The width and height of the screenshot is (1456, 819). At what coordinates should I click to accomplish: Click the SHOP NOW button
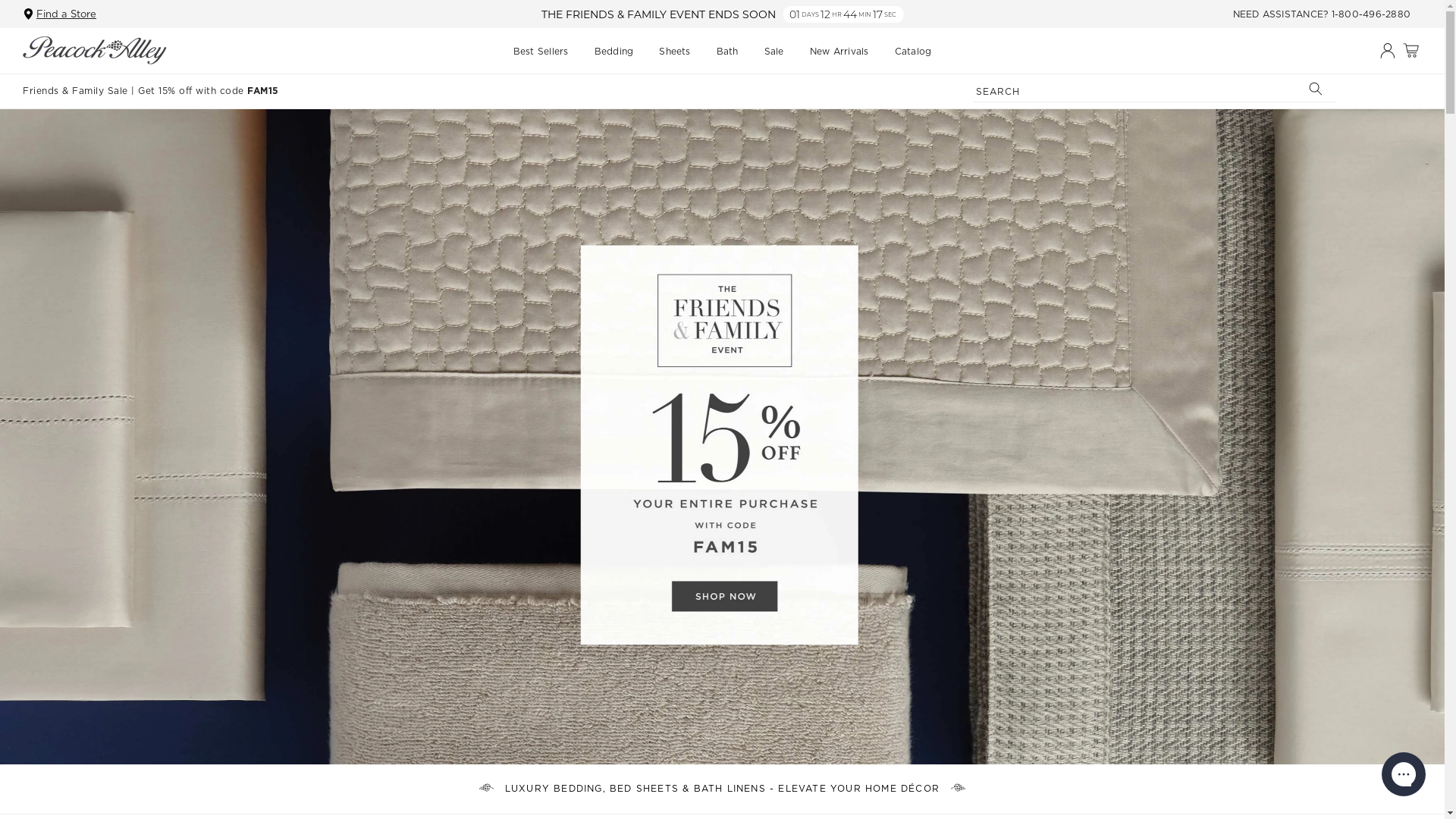pyautogui.click(x=724, y=596)
